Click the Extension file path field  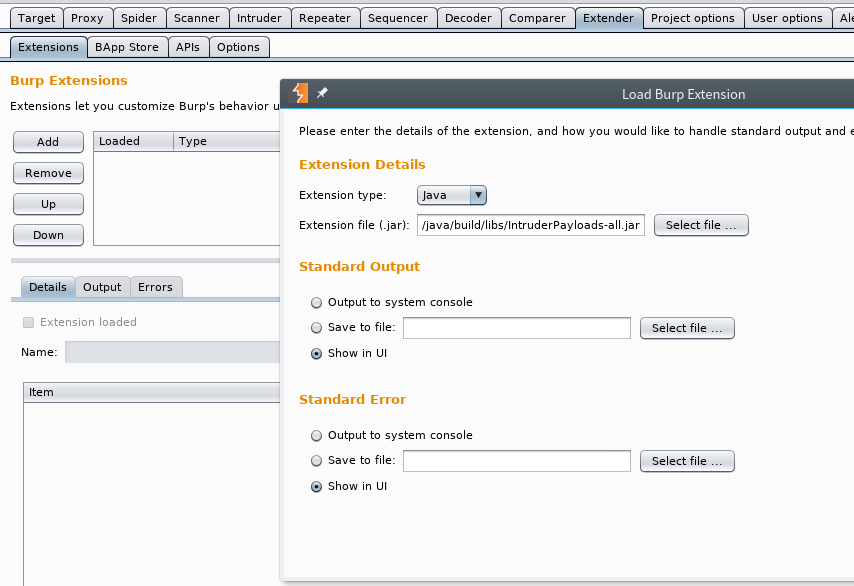pos(531,225)
